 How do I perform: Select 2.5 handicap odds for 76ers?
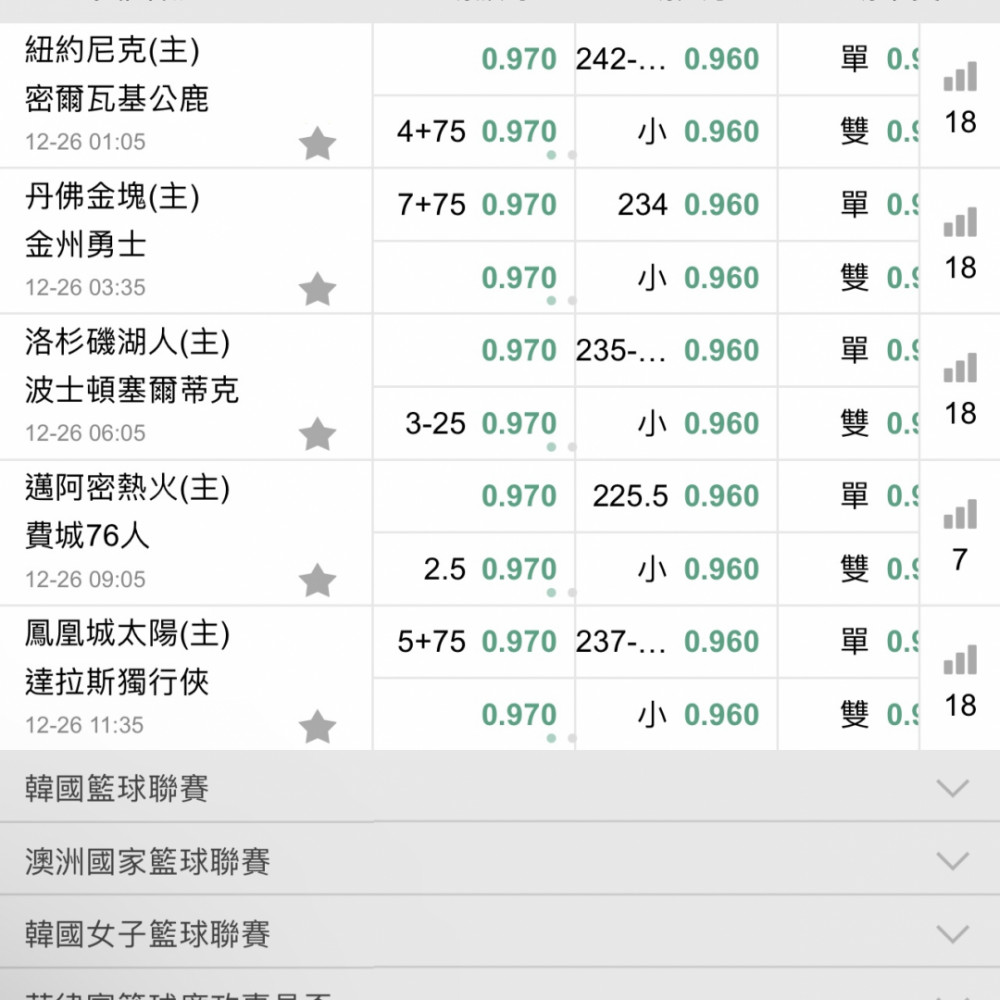click(475, 570)
